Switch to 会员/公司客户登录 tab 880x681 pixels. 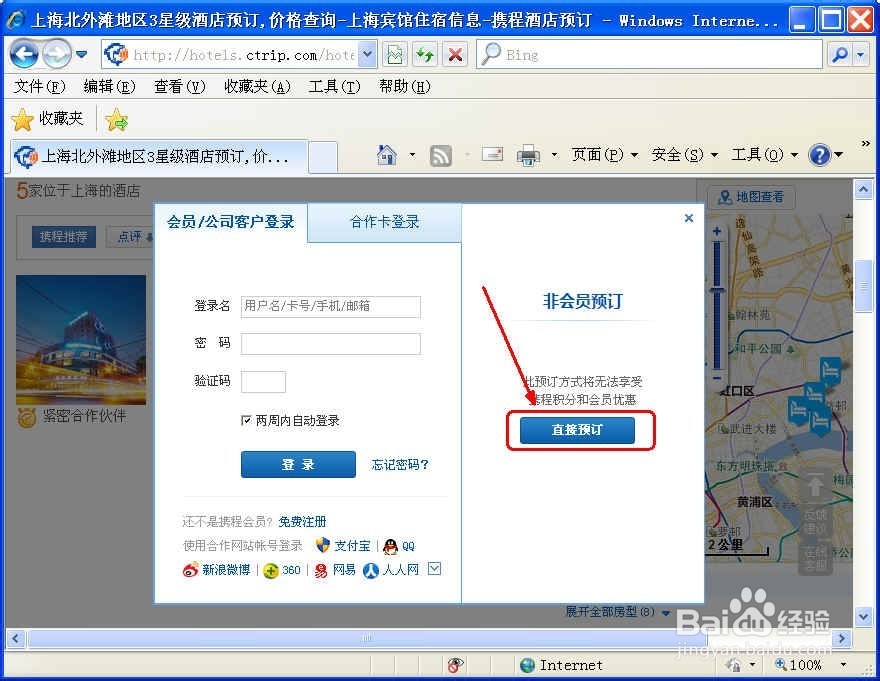pyautogui.click(x=231, y=222)
